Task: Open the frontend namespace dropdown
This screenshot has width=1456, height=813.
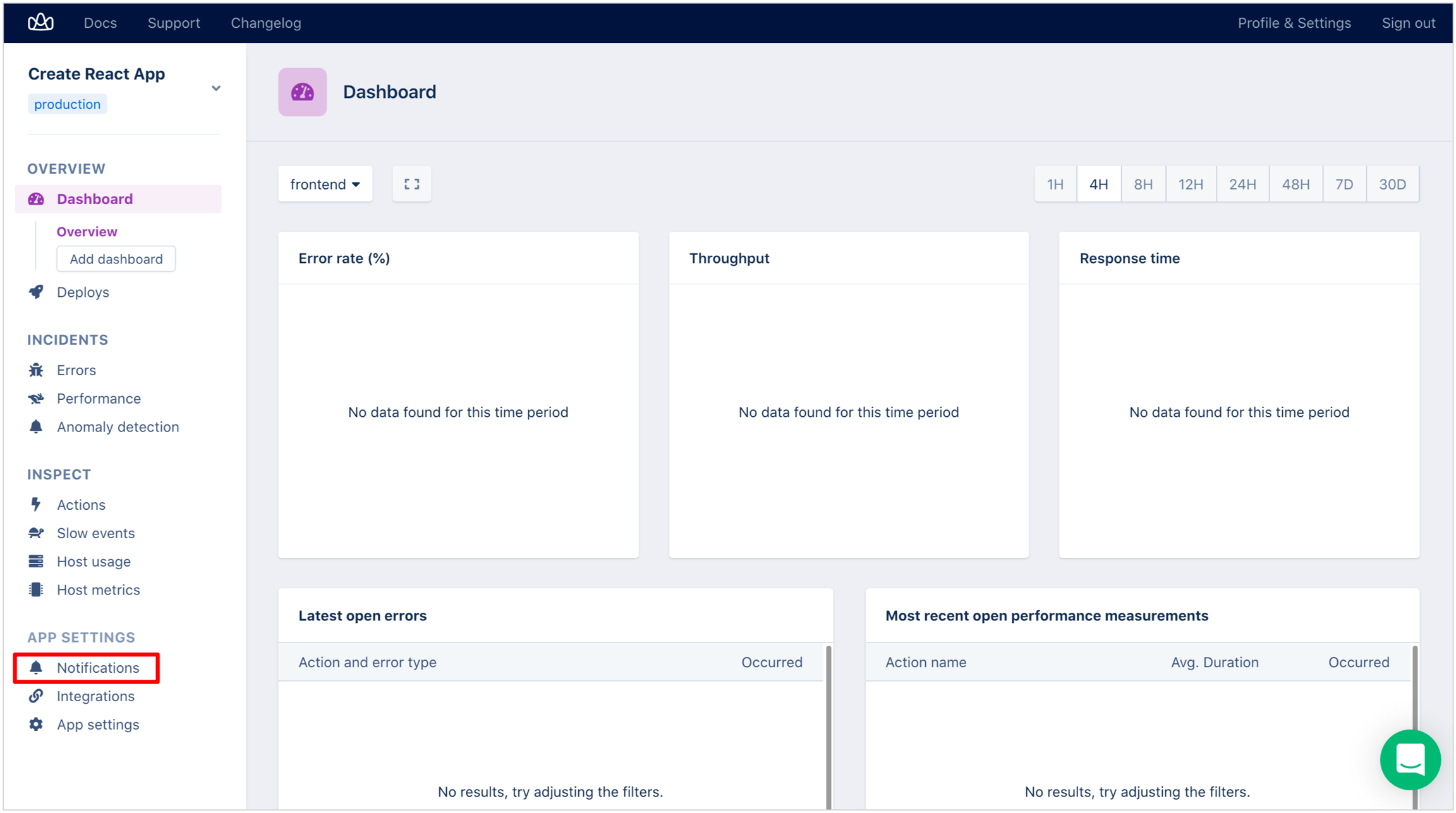Action: coord(325,184)
